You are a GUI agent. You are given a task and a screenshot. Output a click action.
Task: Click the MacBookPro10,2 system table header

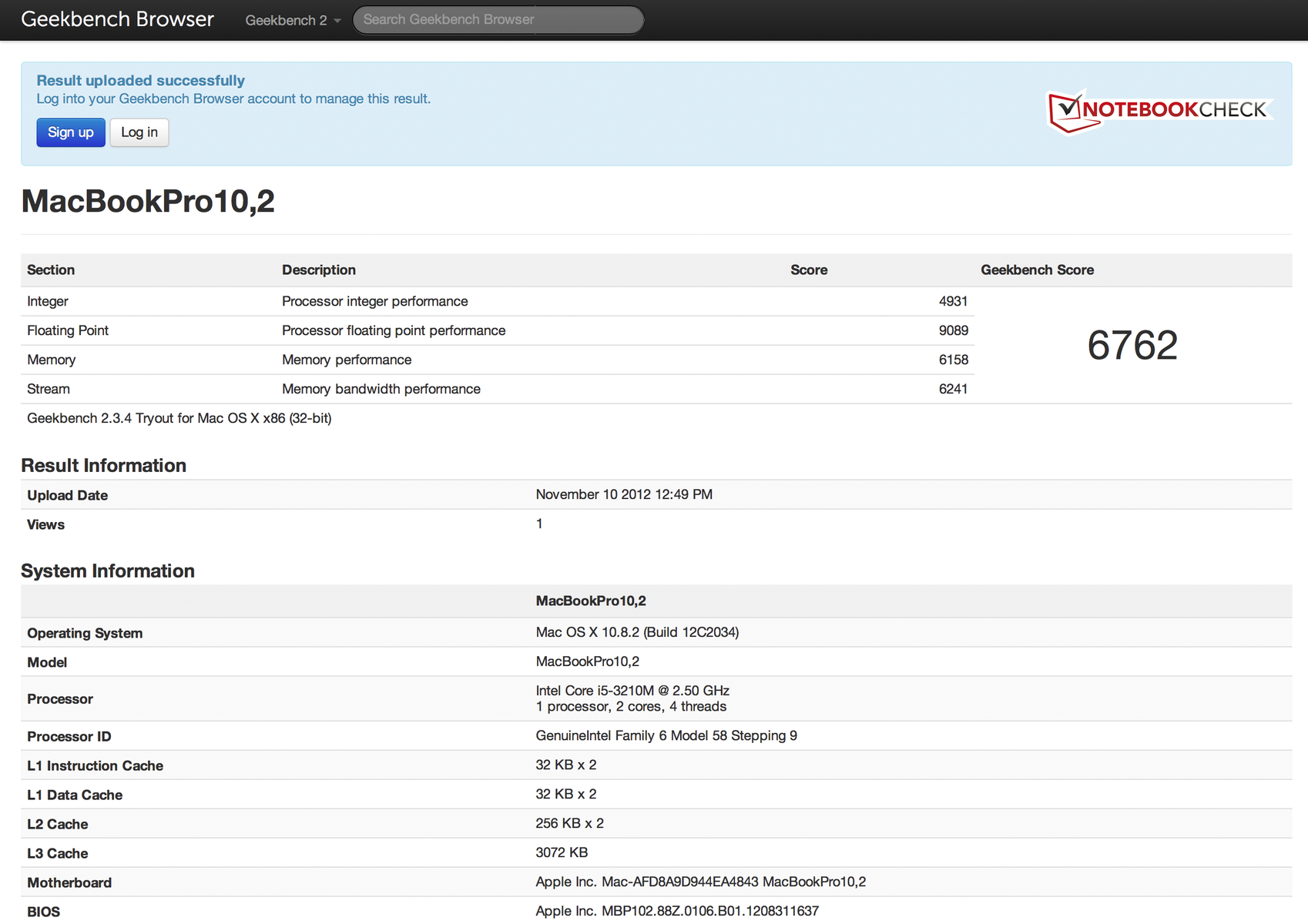(591, 601)
